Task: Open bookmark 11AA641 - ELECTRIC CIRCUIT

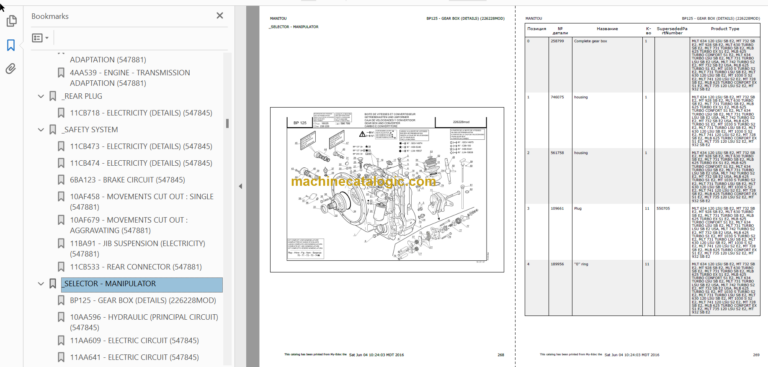Action: point(134,357)
